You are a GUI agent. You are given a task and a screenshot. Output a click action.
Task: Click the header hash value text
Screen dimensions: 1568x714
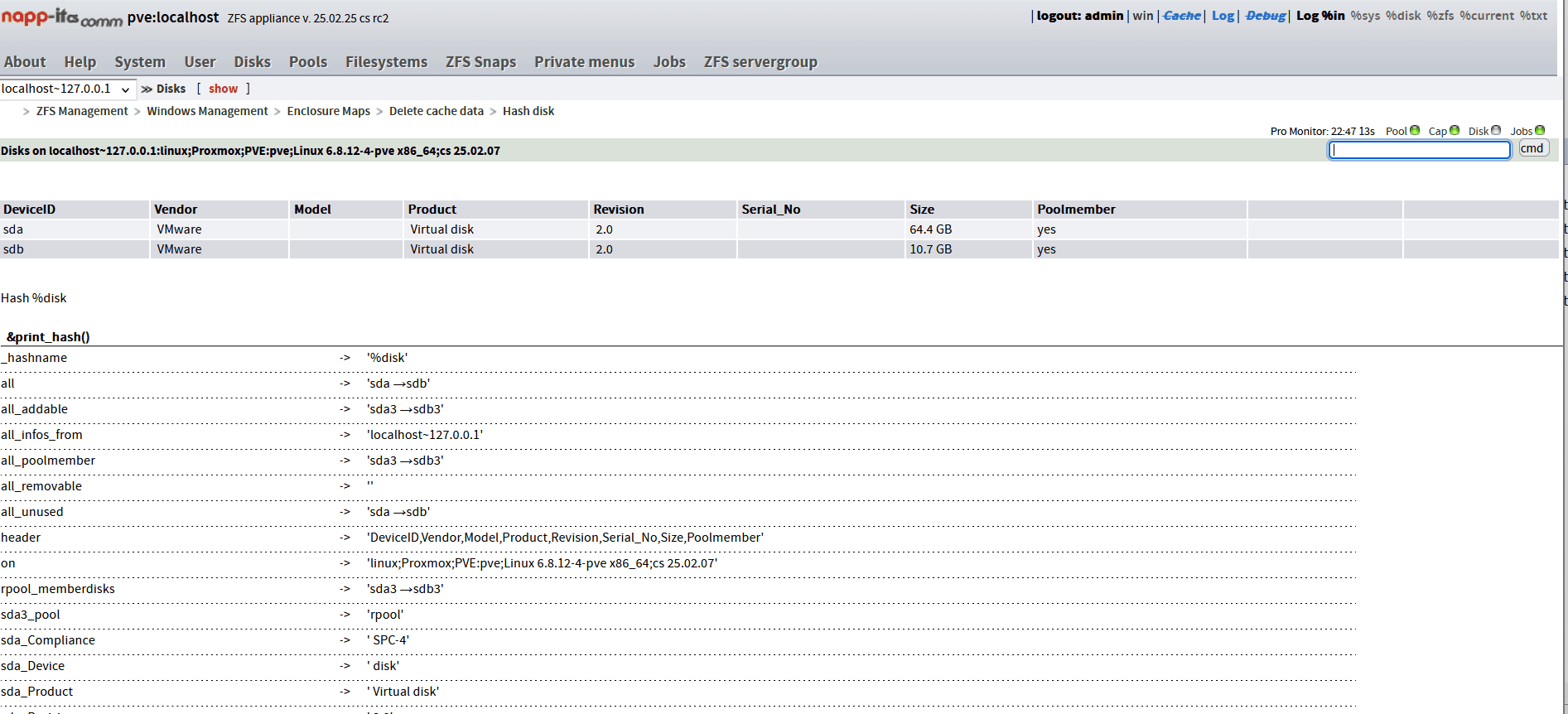coord(565,538)
